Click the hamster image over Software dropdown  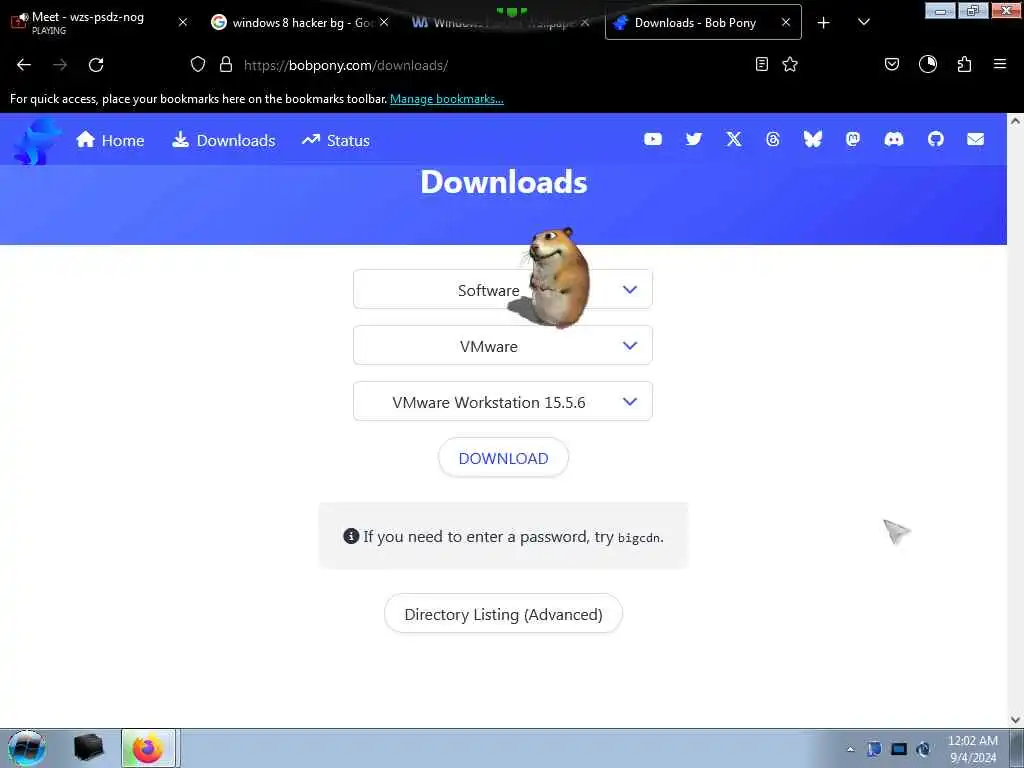pyautogui.click(x=552, y=278)
